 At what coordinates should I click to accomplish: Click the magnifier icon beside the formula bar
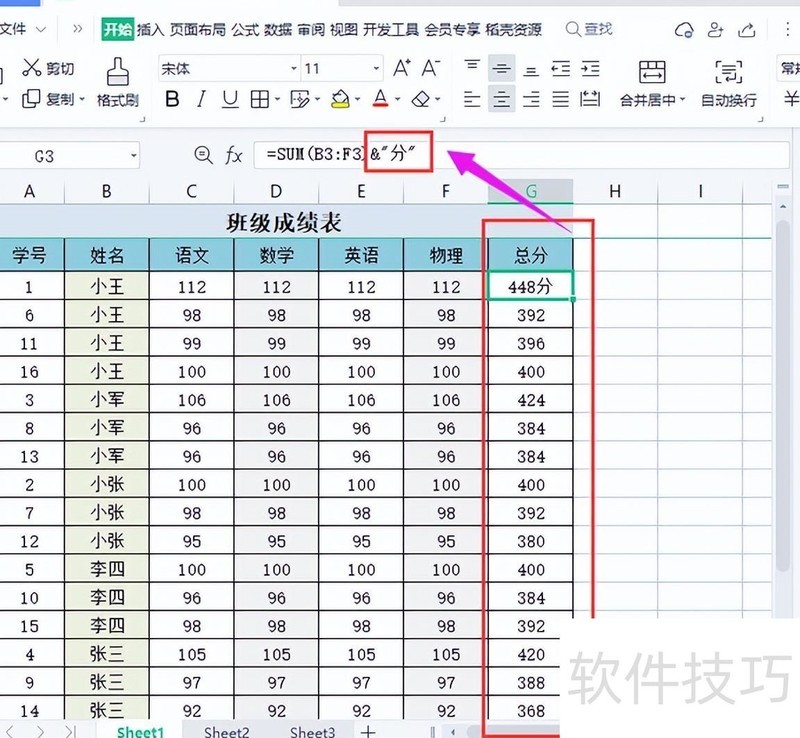[203, 155]
